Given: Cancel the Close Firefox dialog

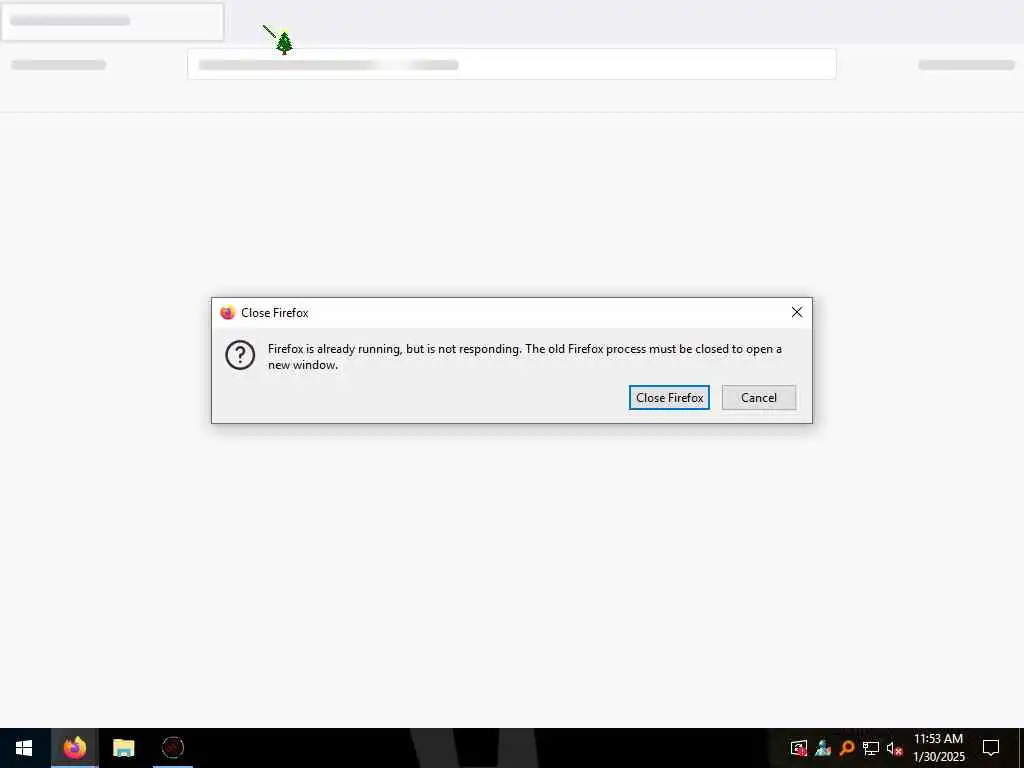Looking at the screenshot, I should coord(759,398).
